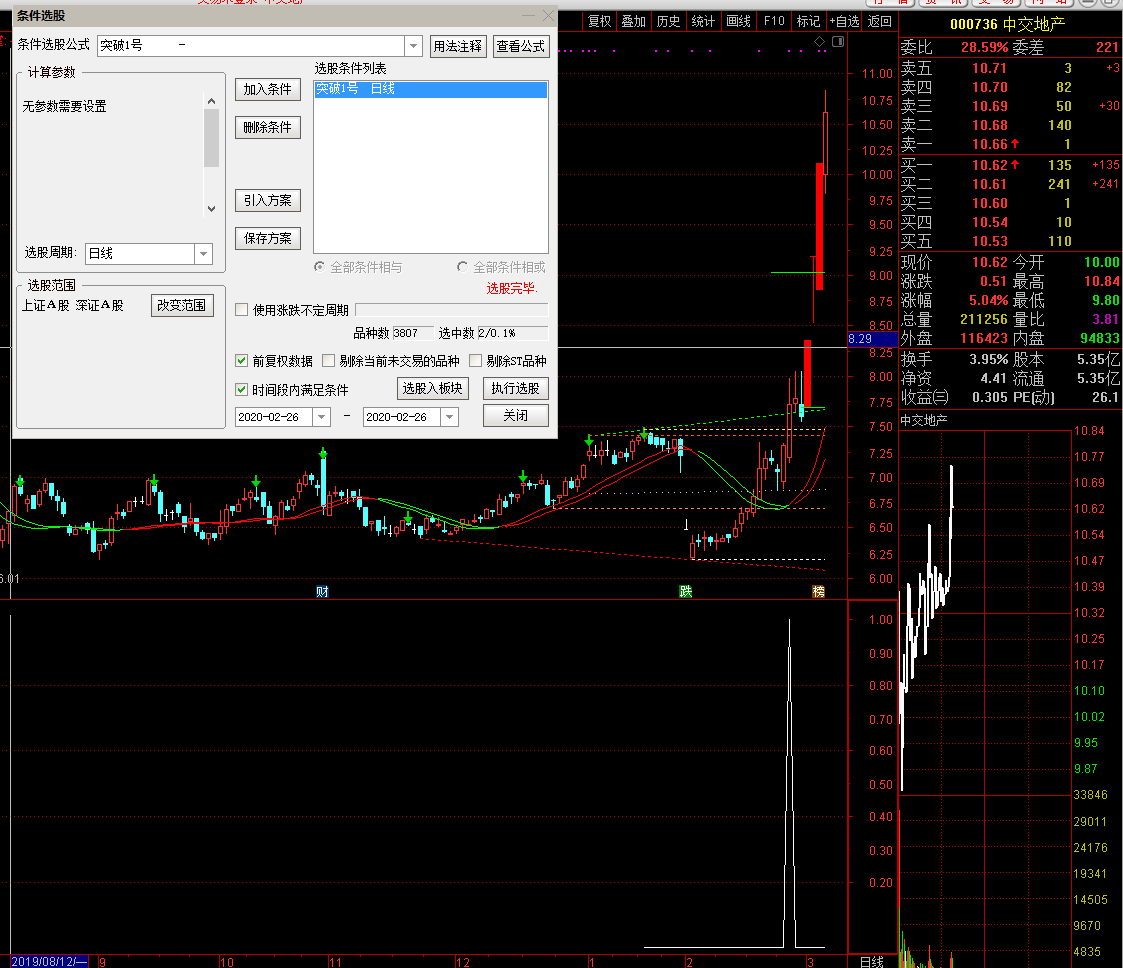Click the 查看公式 button
The width and height of the screenshot is (1123, 968).
[x=521, y=47]
